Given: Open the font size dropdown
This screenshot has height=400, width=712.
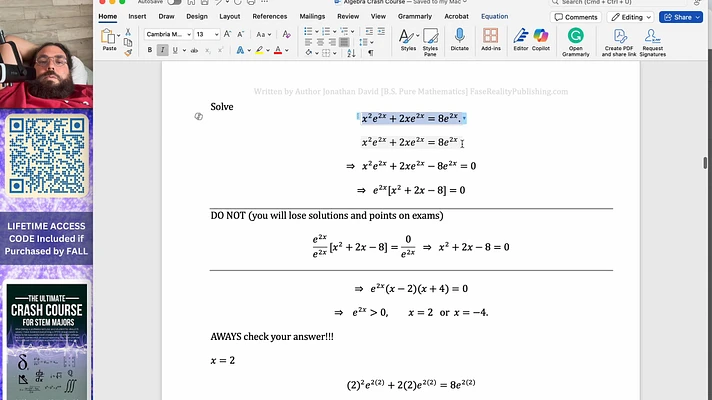Looking at the screenshot, I should coord(217,35).
